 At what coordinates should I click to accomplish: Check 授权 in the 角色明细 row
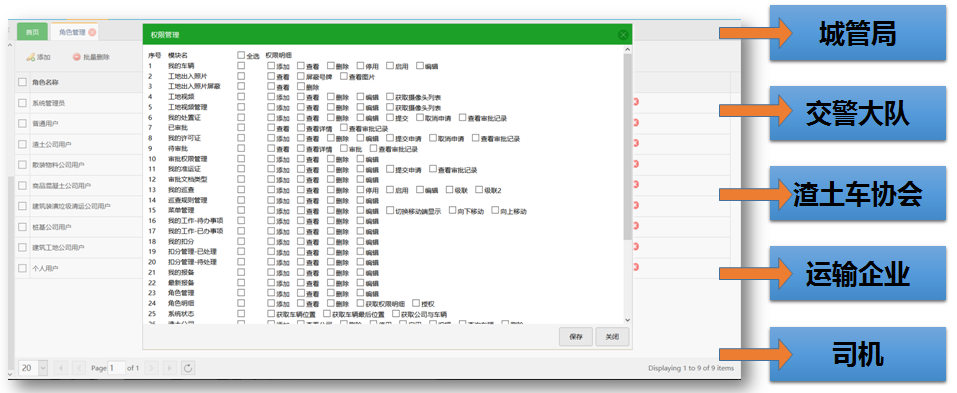tap(416, 303)
